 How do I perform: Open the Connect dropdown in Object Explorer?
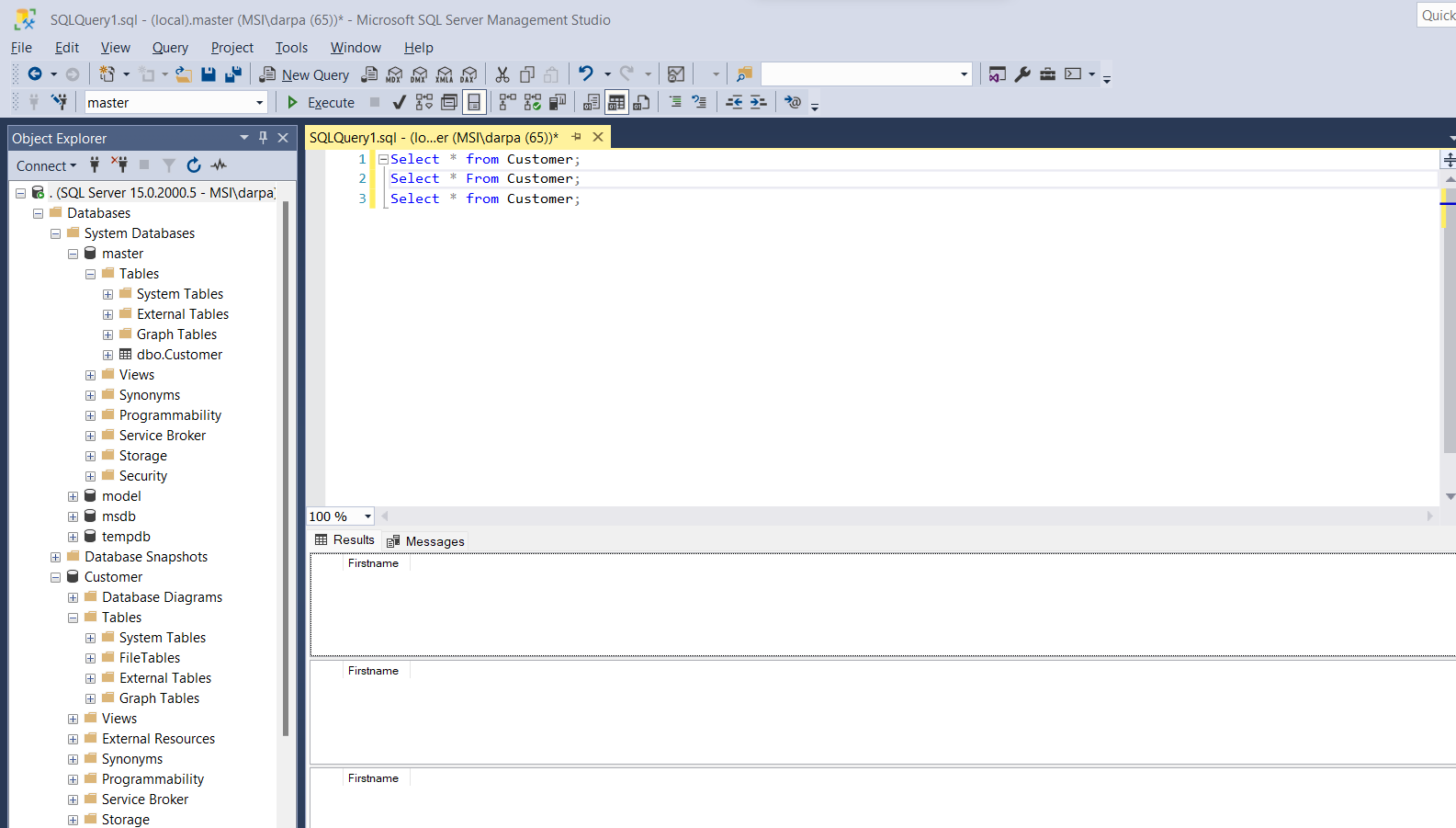(x=46, y=165)
